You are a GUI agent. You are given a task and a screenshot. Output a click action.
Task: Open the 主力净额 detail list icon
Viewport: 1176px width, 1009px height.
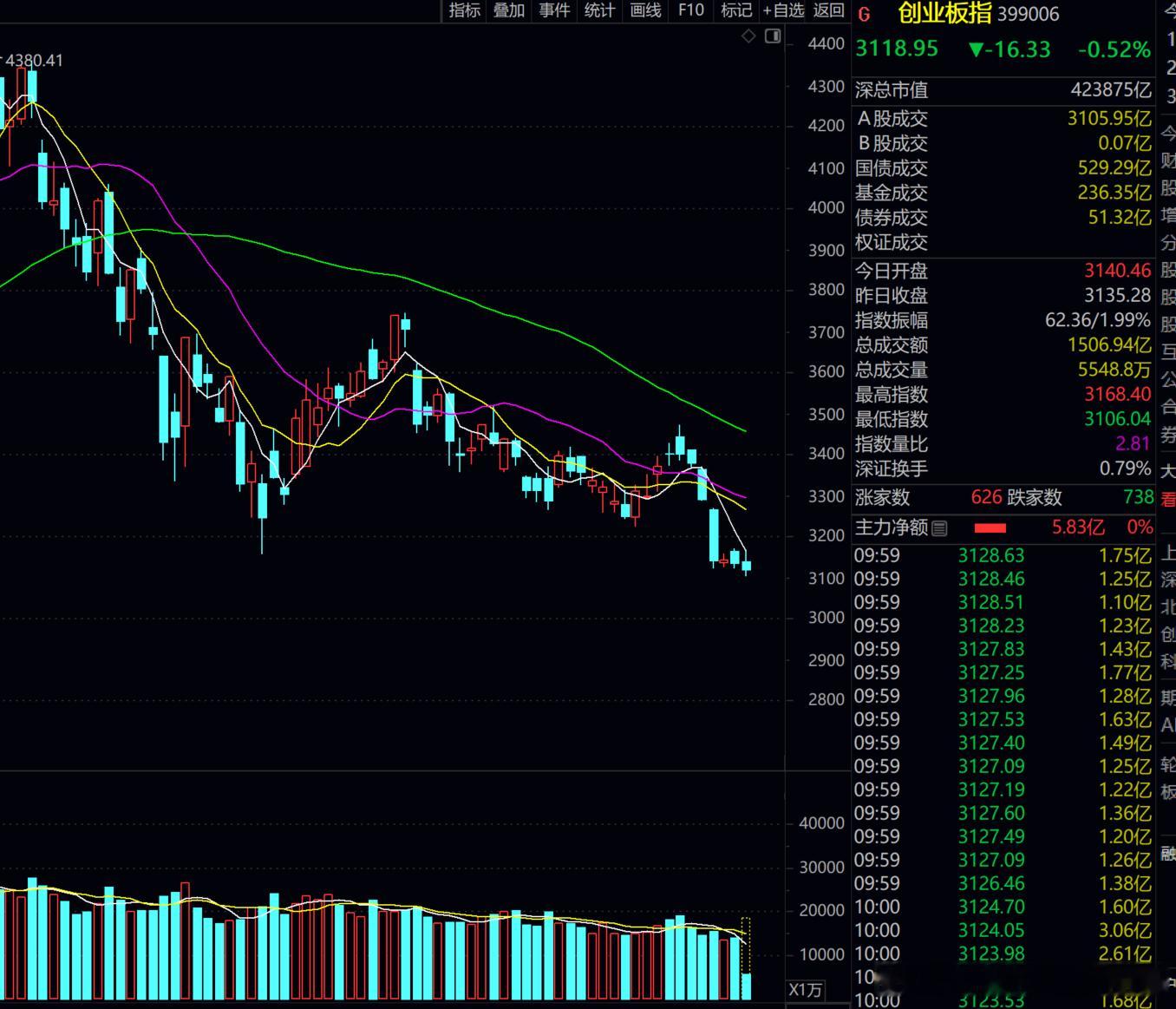tap(939, 527)
